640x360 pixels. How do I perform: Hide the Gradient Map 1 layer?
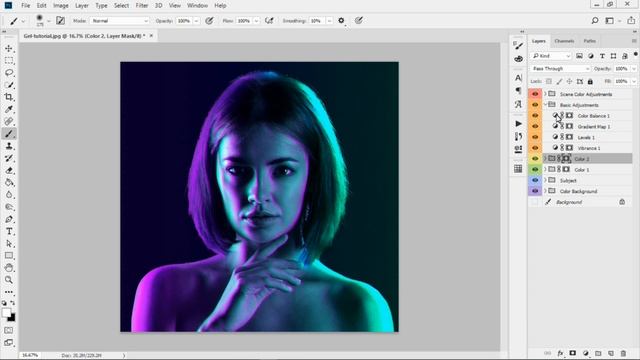click(x=535, y=127)
